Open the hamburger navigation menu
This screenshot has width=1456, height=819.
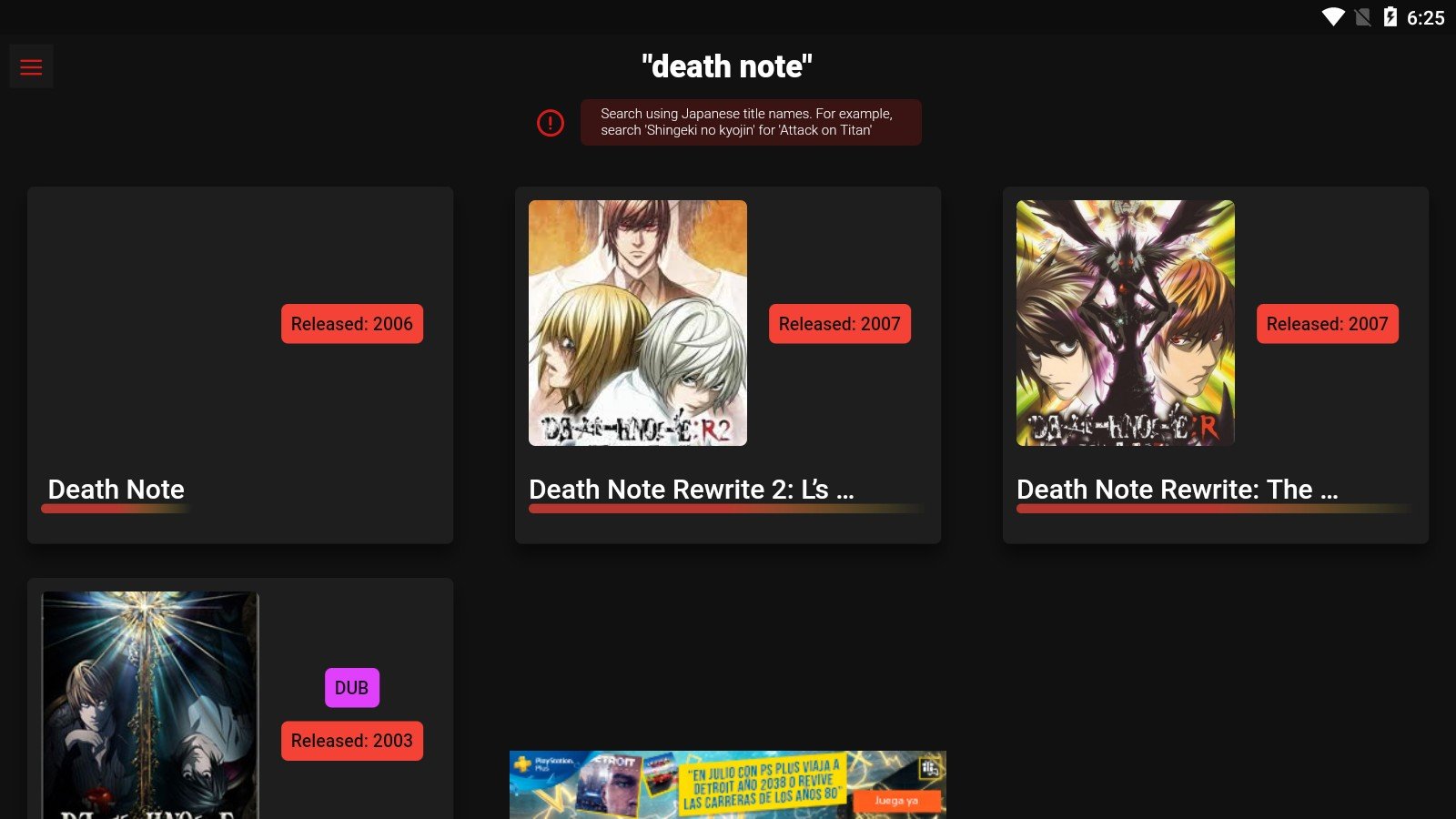(31, 66)
